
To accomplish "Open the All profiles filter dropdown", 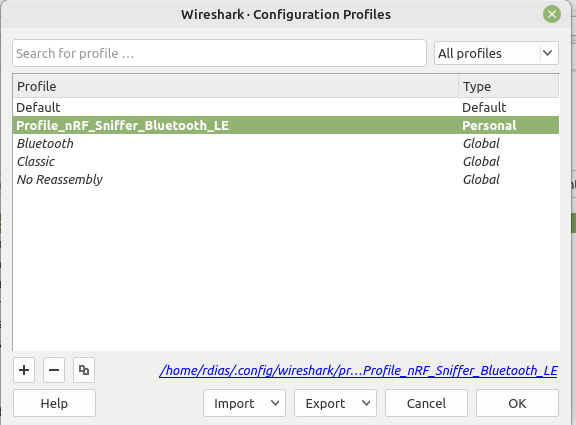I will click(x=496, y=53).
